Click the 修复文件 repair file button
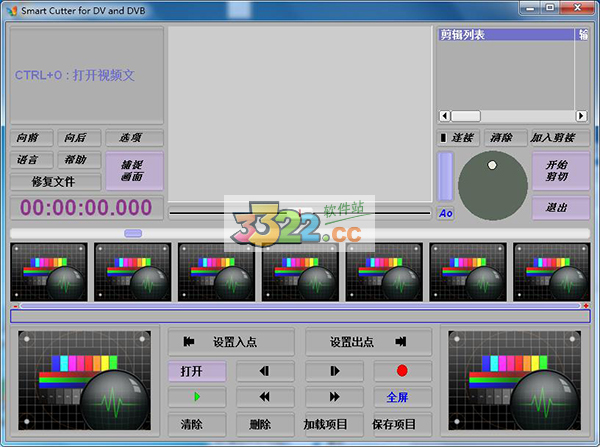Screen dimensions: 600x447 pos(55,182)
